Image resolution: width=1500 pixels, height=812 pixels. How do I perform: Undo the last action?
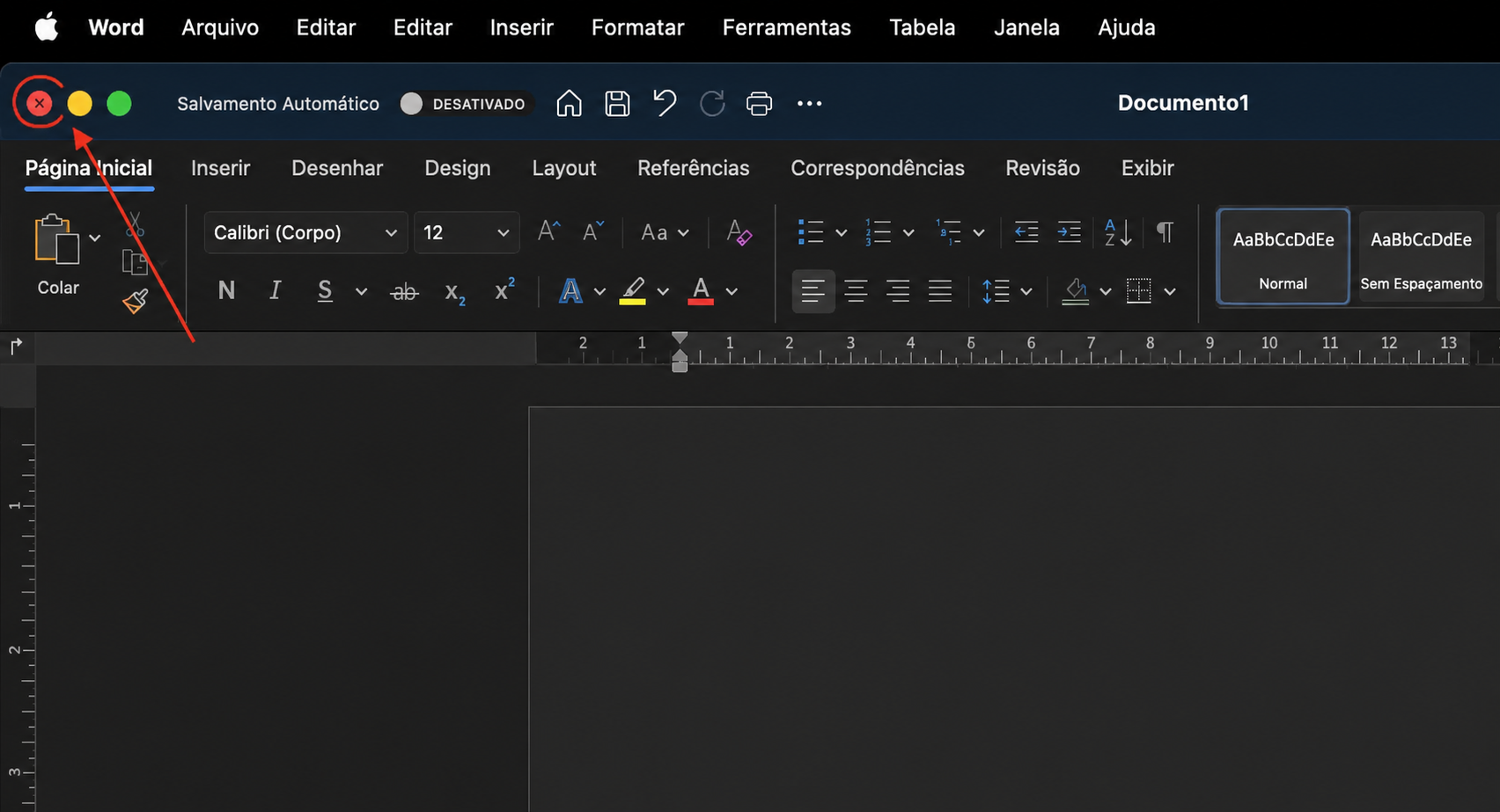coord(665,103)
